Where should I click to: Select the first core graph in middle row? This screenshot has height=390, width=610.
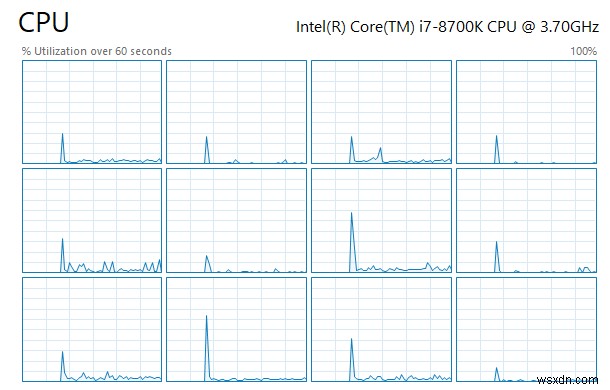tap(92, 221)
